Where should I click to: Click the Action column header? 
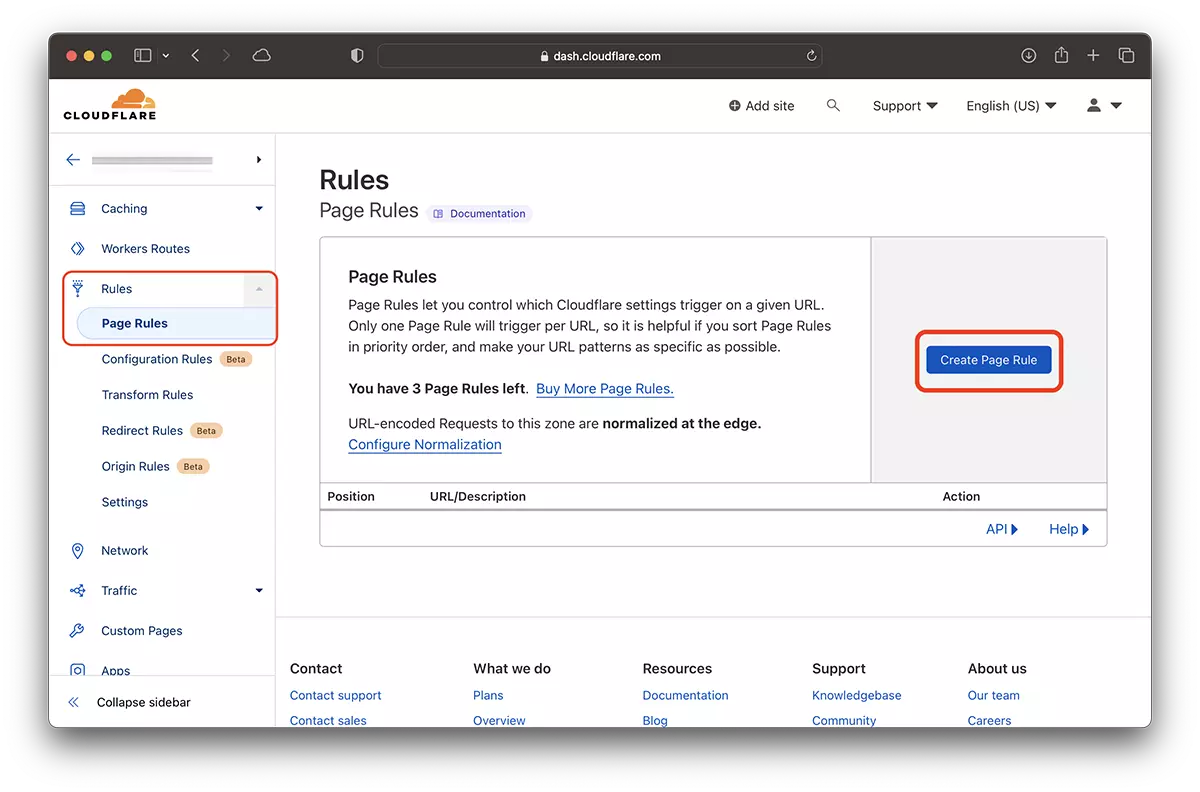coord(961,496)
